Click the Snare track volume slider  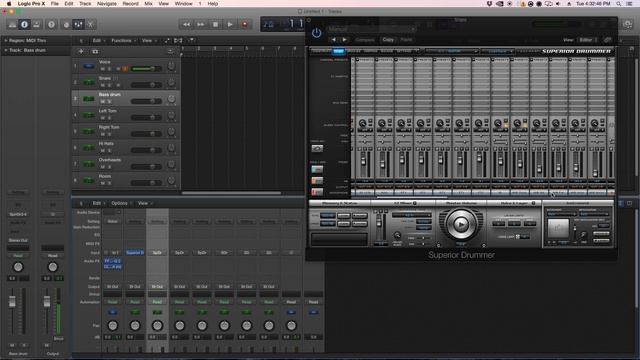tap(146, 85)
